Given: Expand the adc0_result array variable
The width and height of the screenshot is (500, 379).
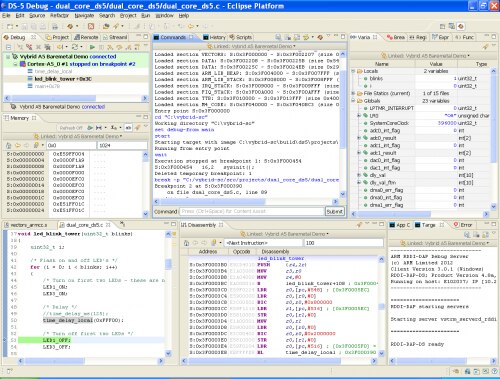Looking at the screenshot, I should 359,138.
